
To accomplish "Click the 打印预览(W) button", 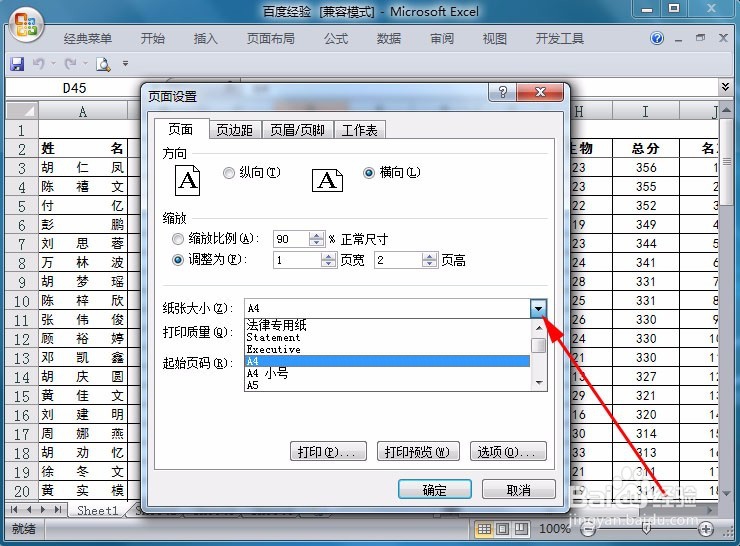I will [x=418, y=452].
